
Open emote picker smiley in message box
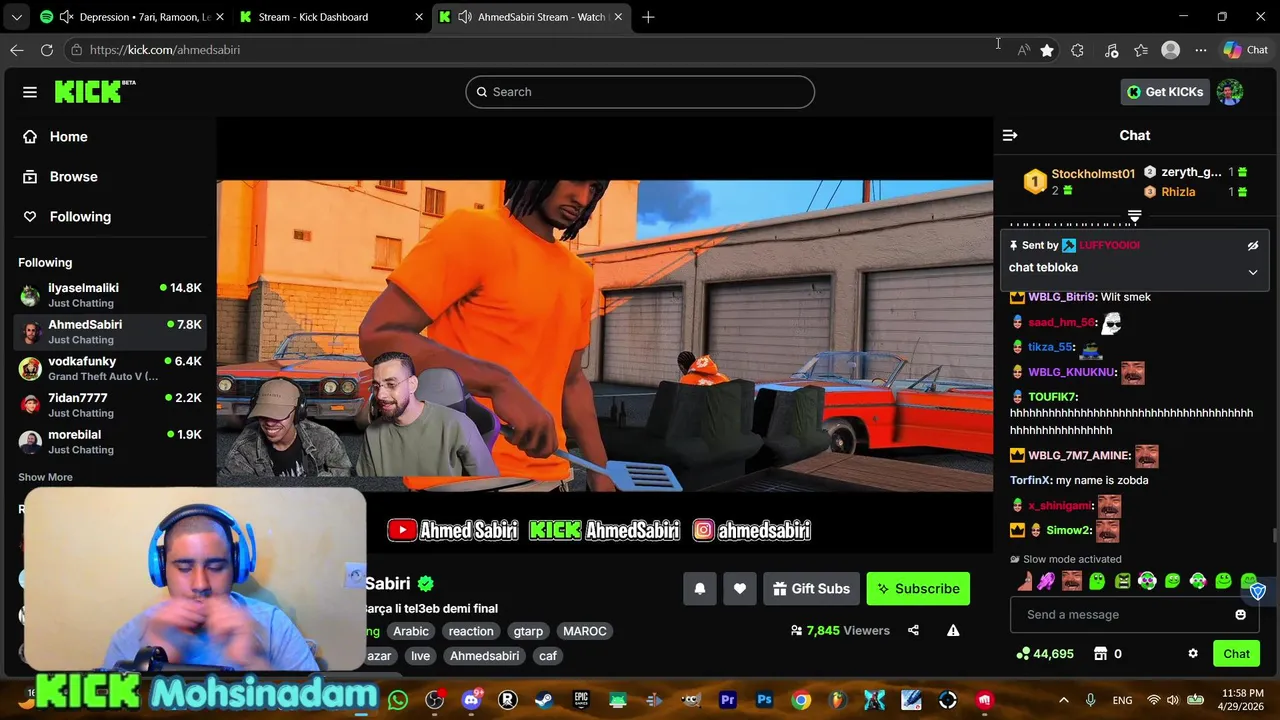point(1241,615)
